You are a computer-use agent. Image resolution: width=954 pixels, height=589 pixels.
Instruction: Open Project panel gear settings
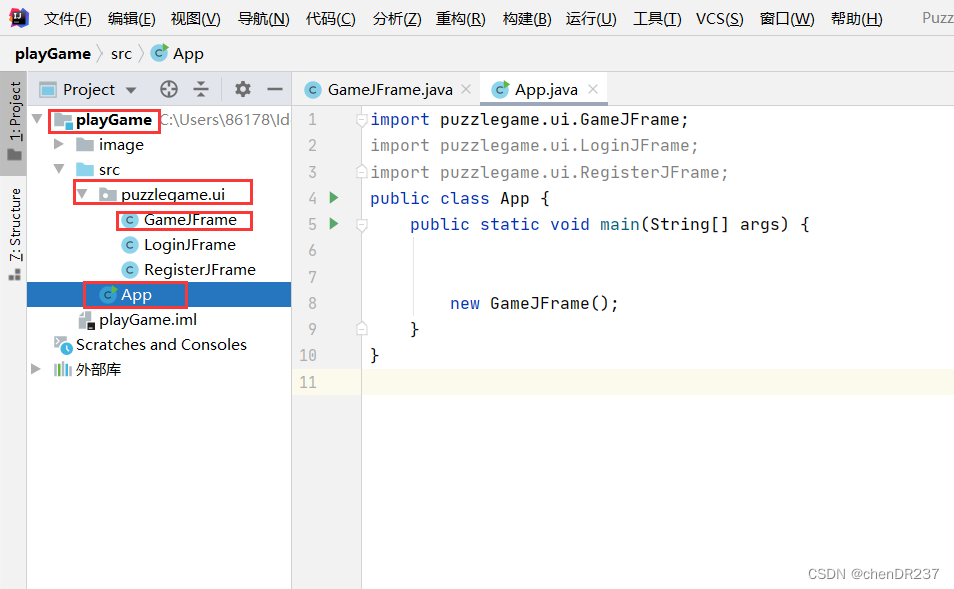[243, 89]
